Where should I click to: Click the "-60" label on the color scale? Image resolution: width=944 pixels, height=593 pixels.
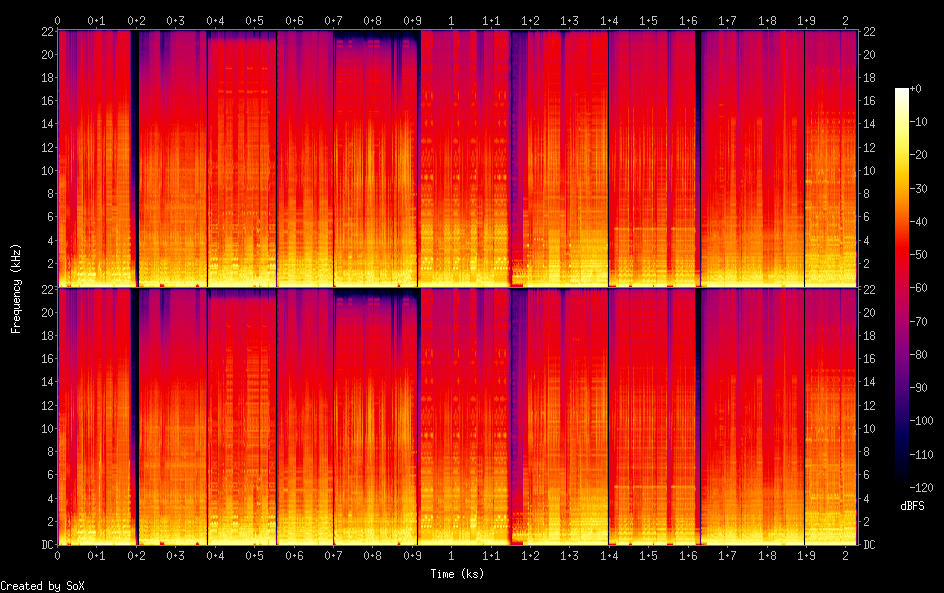[918, 288]
